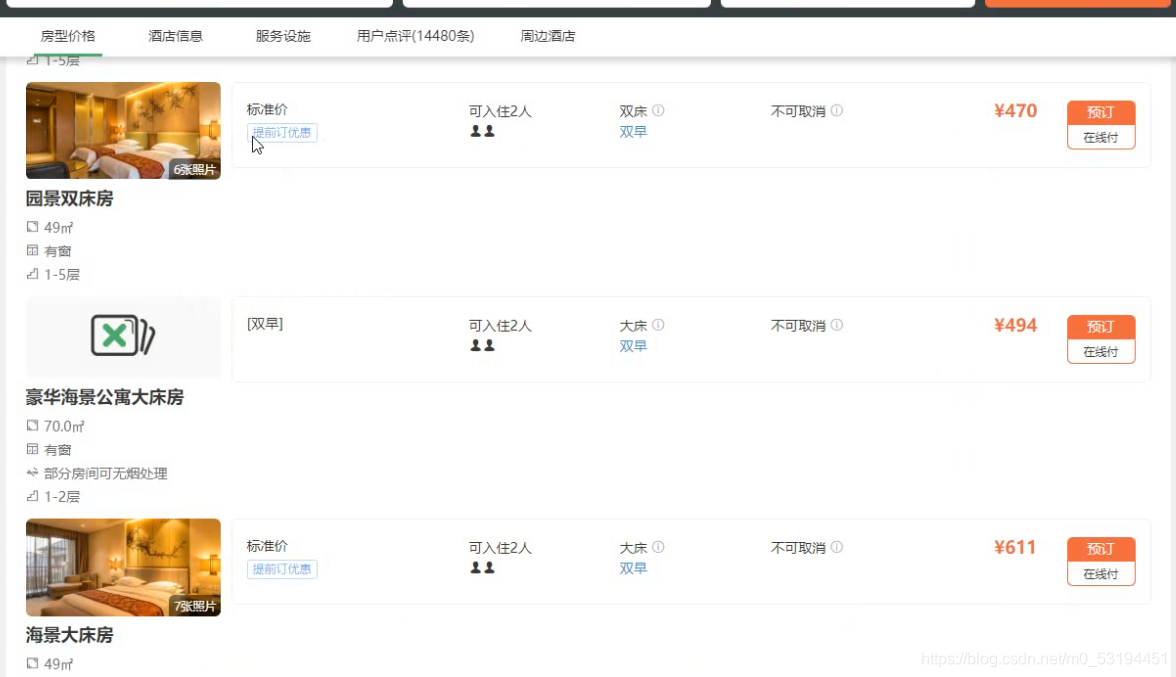Click info icon beside 不可取消 in ¥611 row
This screenshot has width=1176, height=677.
(x=837, y=547)
